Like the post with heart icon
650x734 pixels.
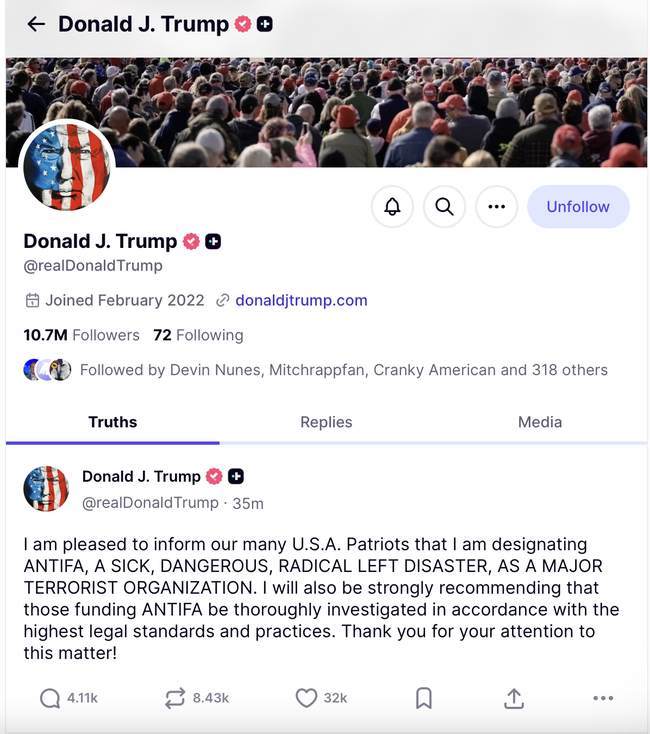coord(306,698)
